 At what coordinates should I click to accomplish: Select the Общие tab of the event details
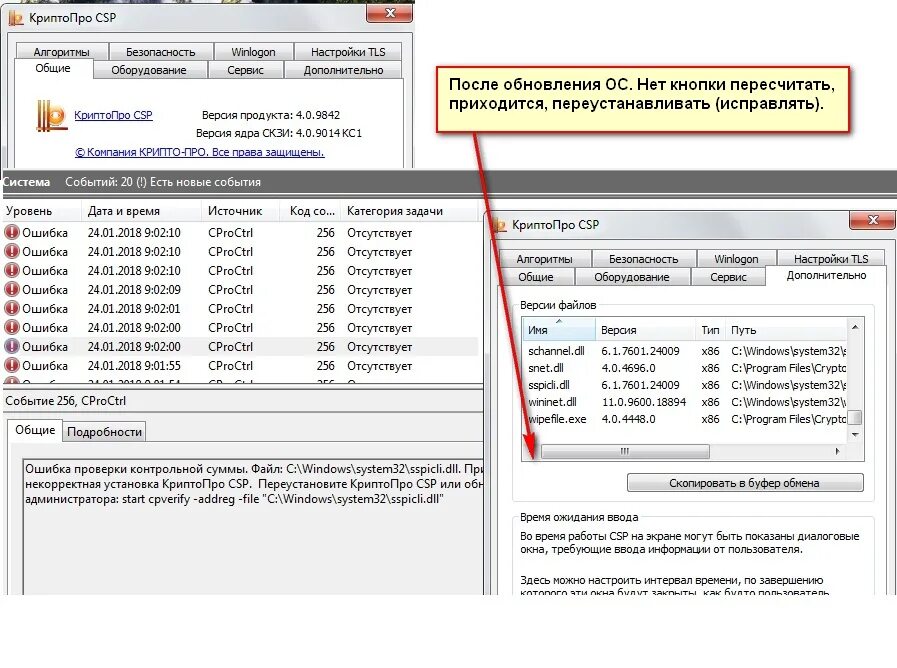pos(35,430)
